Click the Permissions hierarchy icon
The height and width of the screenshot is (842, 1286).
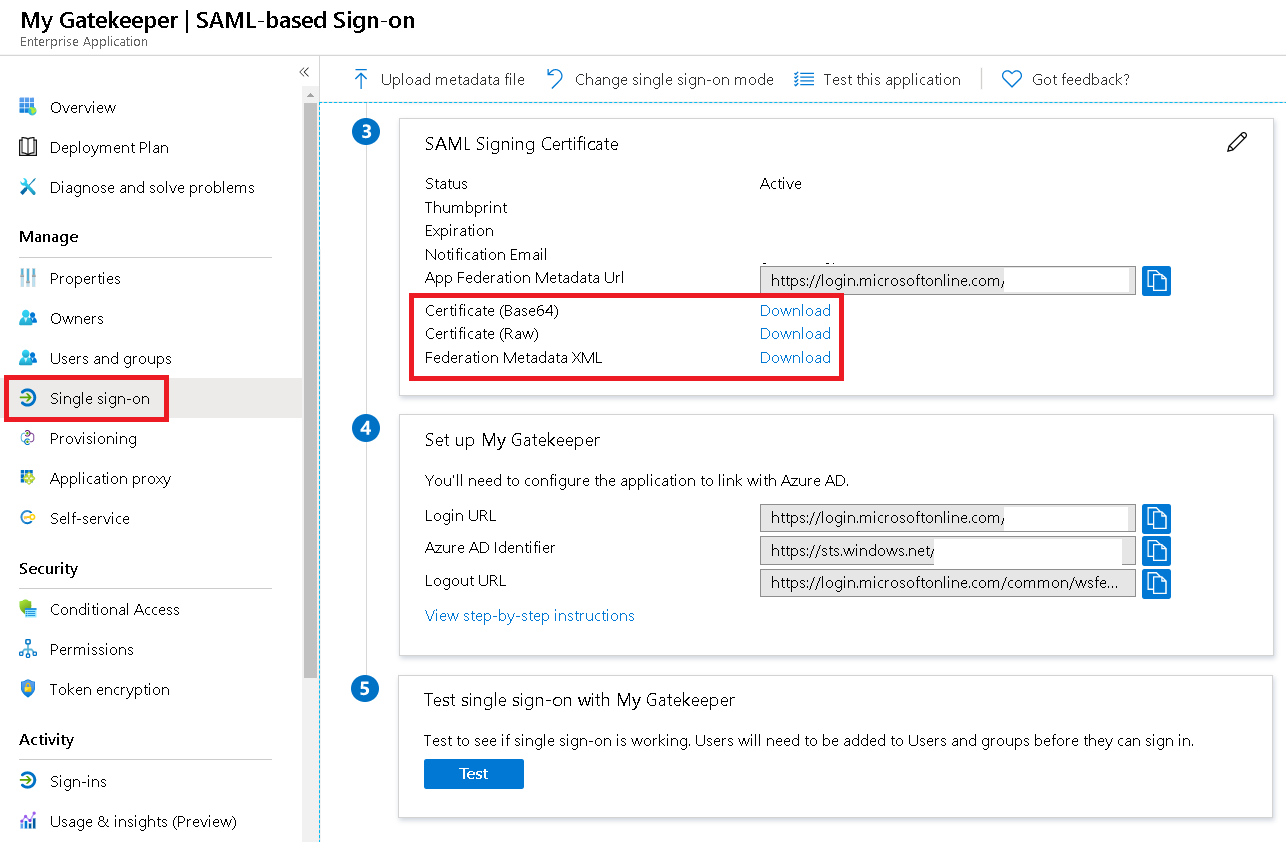pos(28,649)
